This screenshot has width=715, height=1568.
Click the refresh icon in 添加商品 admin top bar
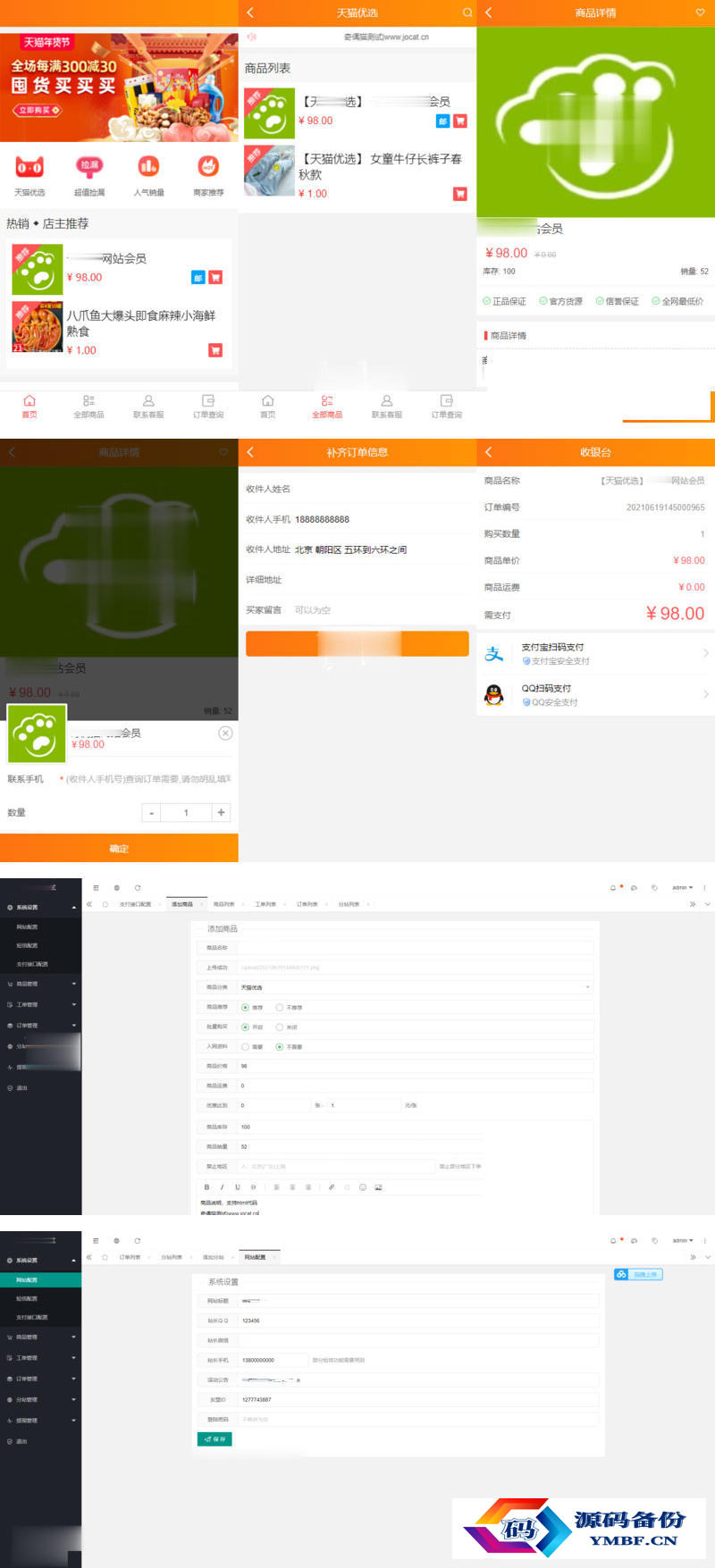(138, 888)
